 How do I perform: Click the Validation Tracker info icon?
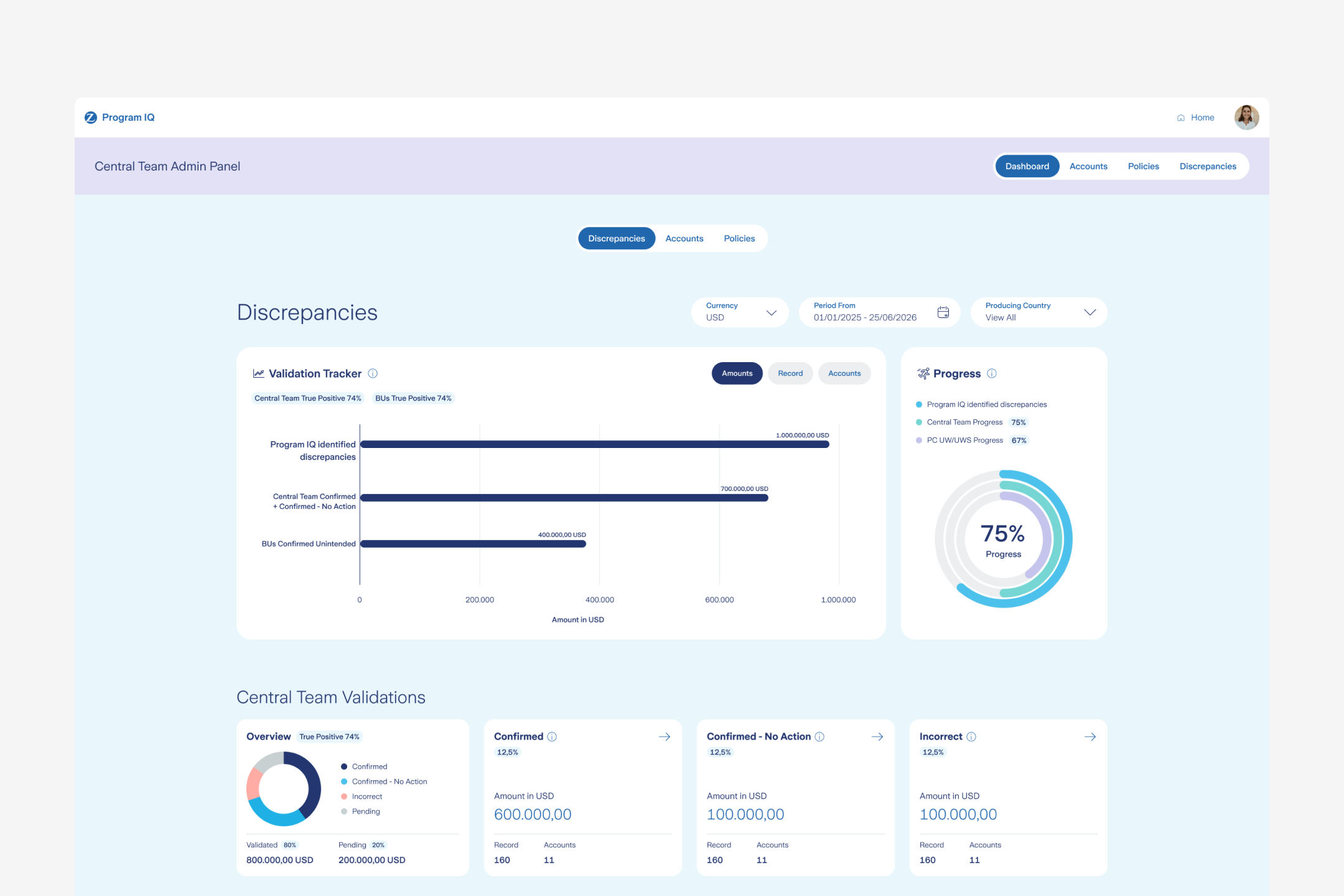pyautogui.click(x=373, y=373)
